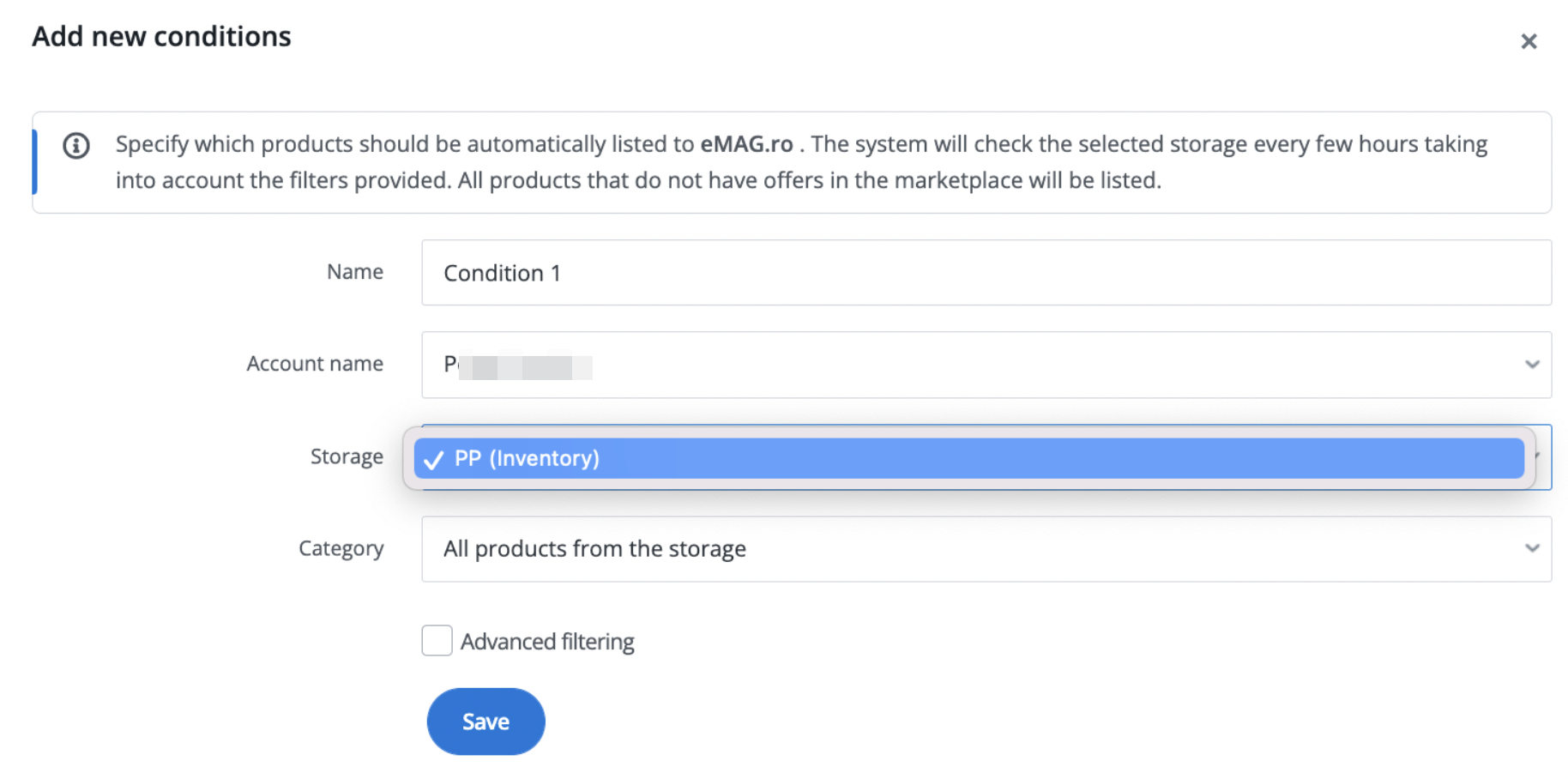Image resolution: width=1568 pixels, height=779 pixels.
Task: Click the Advanced filtering label text
Action: tap(547, 642)
